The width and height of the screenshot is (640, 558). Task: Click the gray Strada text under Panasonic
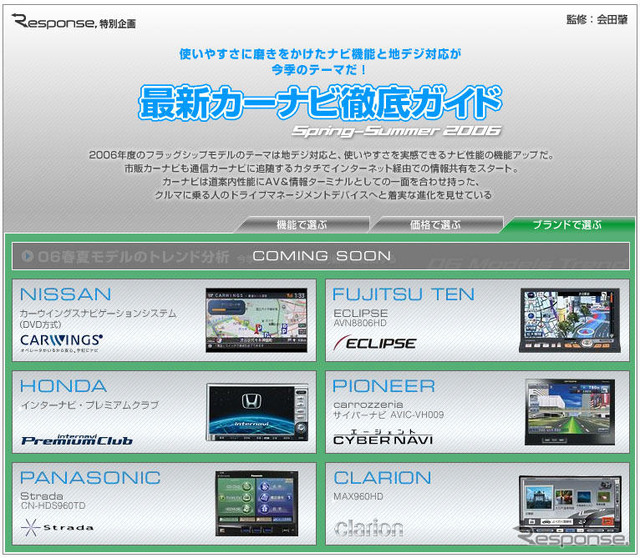click(x=42, y=496)
